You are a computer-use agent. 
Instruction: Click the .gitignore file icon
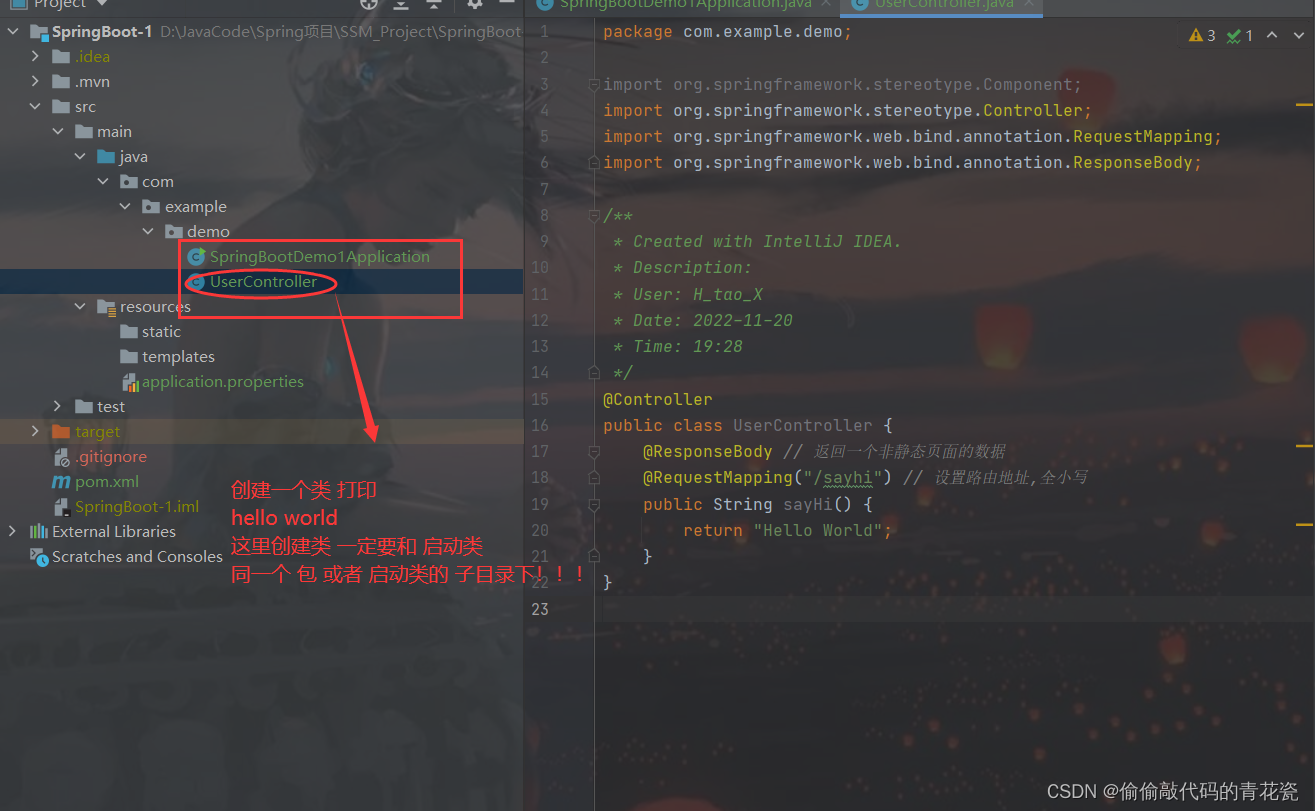click(62, 457)
